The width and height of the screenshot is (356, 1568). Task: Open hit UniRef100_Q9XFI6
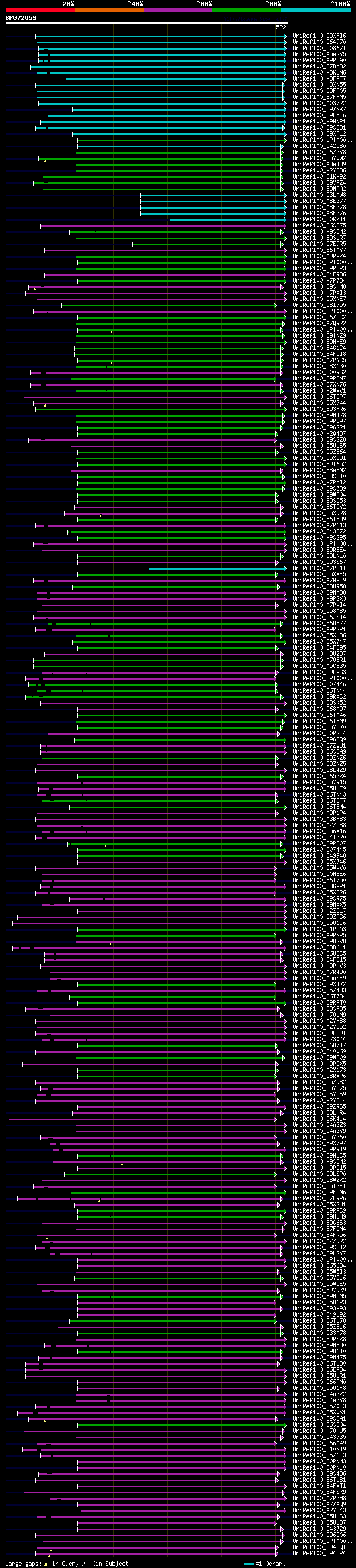pyautogui.click(x=319, y=36)
